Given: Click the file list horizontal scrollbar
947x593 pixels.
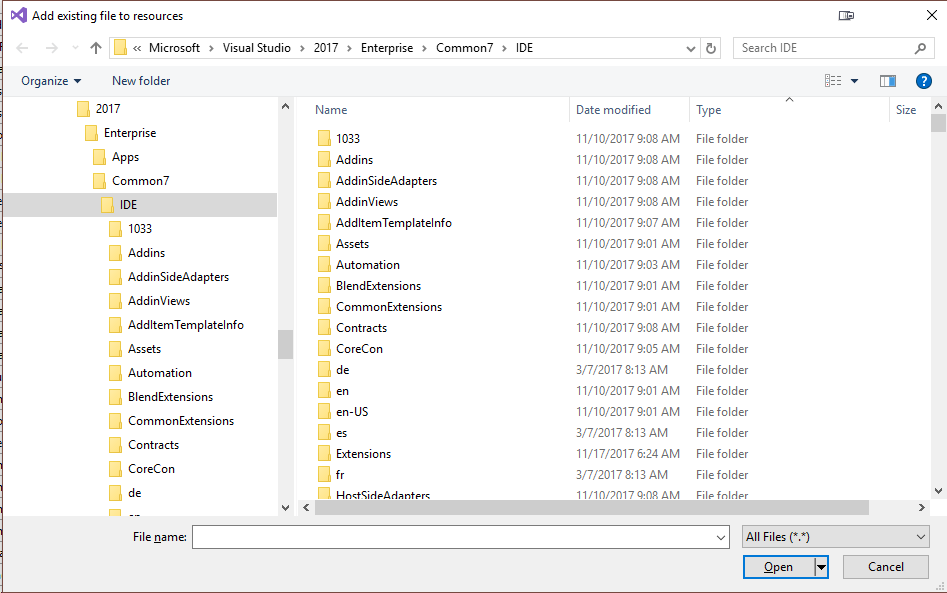Looking at the screenshot, I should click(591, 508).
